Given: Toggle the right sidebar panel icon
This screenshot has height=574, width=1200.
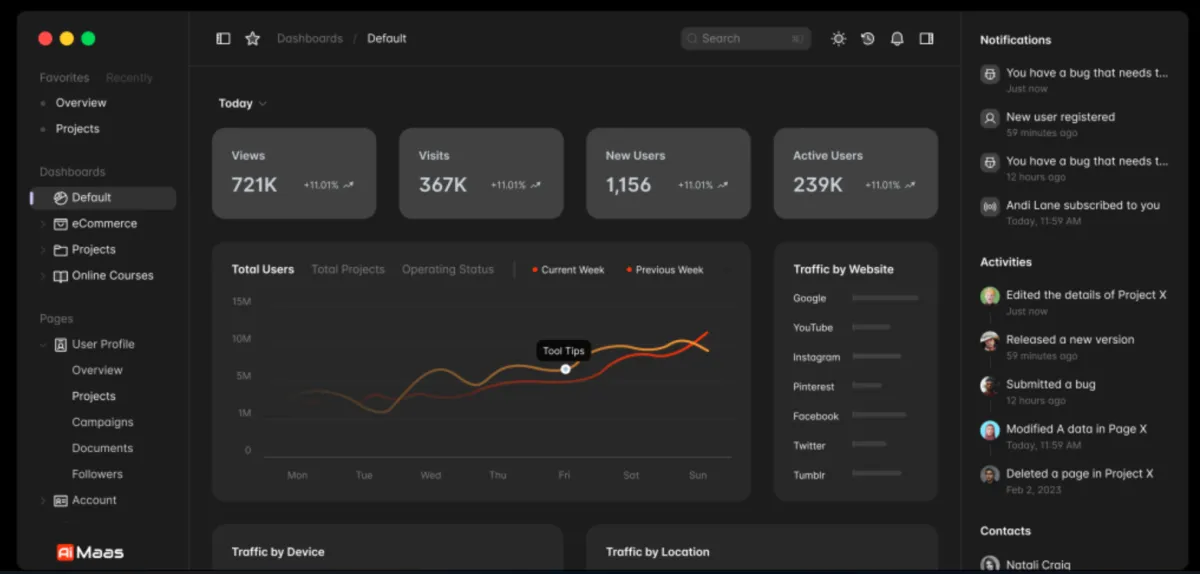Looking at the screenshot, I should click(927, 39).
